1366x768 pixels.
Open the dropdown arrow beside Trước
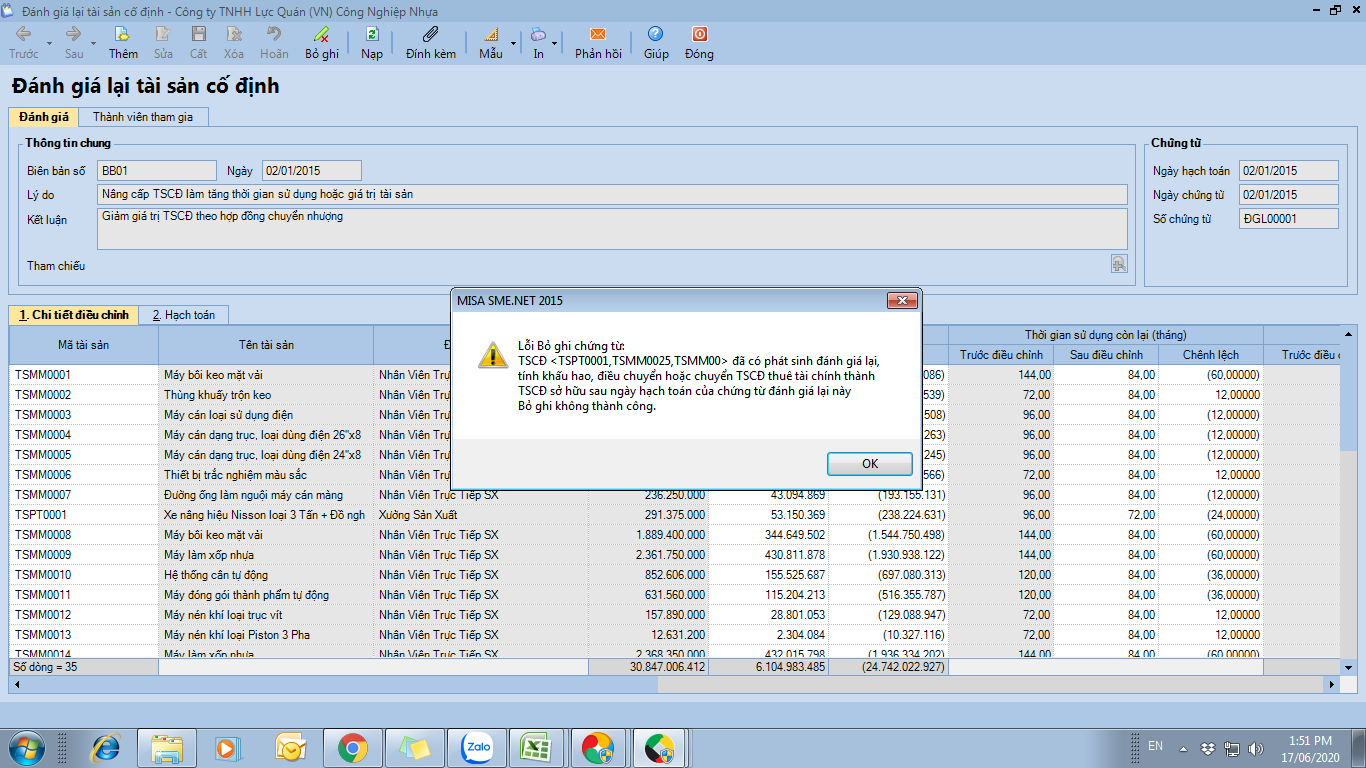(51, 43)
